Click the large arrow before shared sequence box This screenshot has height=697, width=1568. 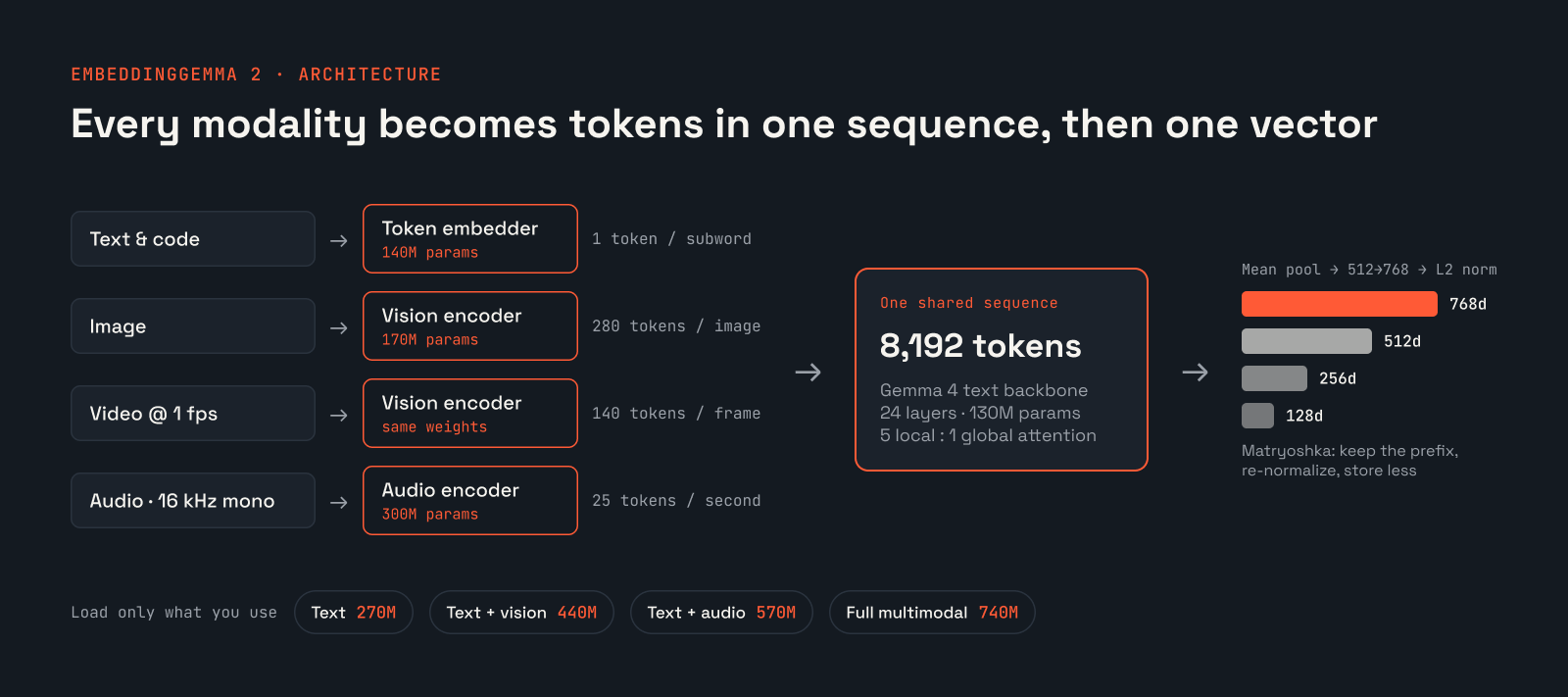tap(808, 373)
